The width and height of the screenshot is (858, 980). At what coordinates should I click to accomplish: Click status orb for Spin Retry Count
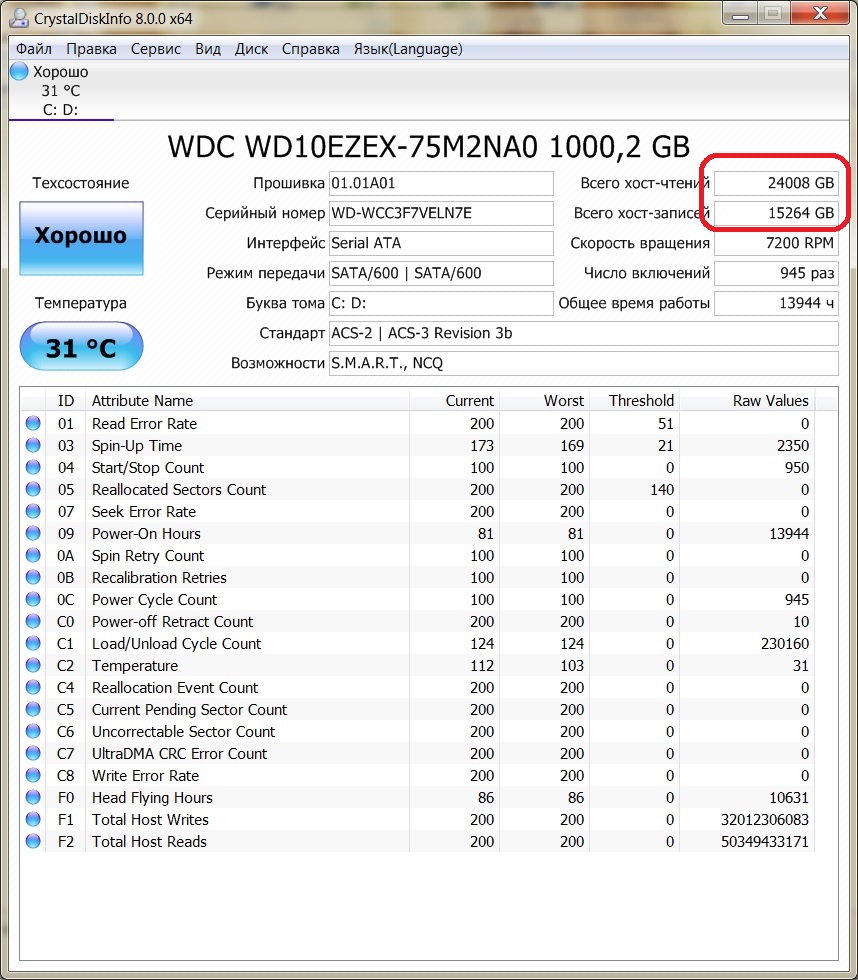[33, 555]
